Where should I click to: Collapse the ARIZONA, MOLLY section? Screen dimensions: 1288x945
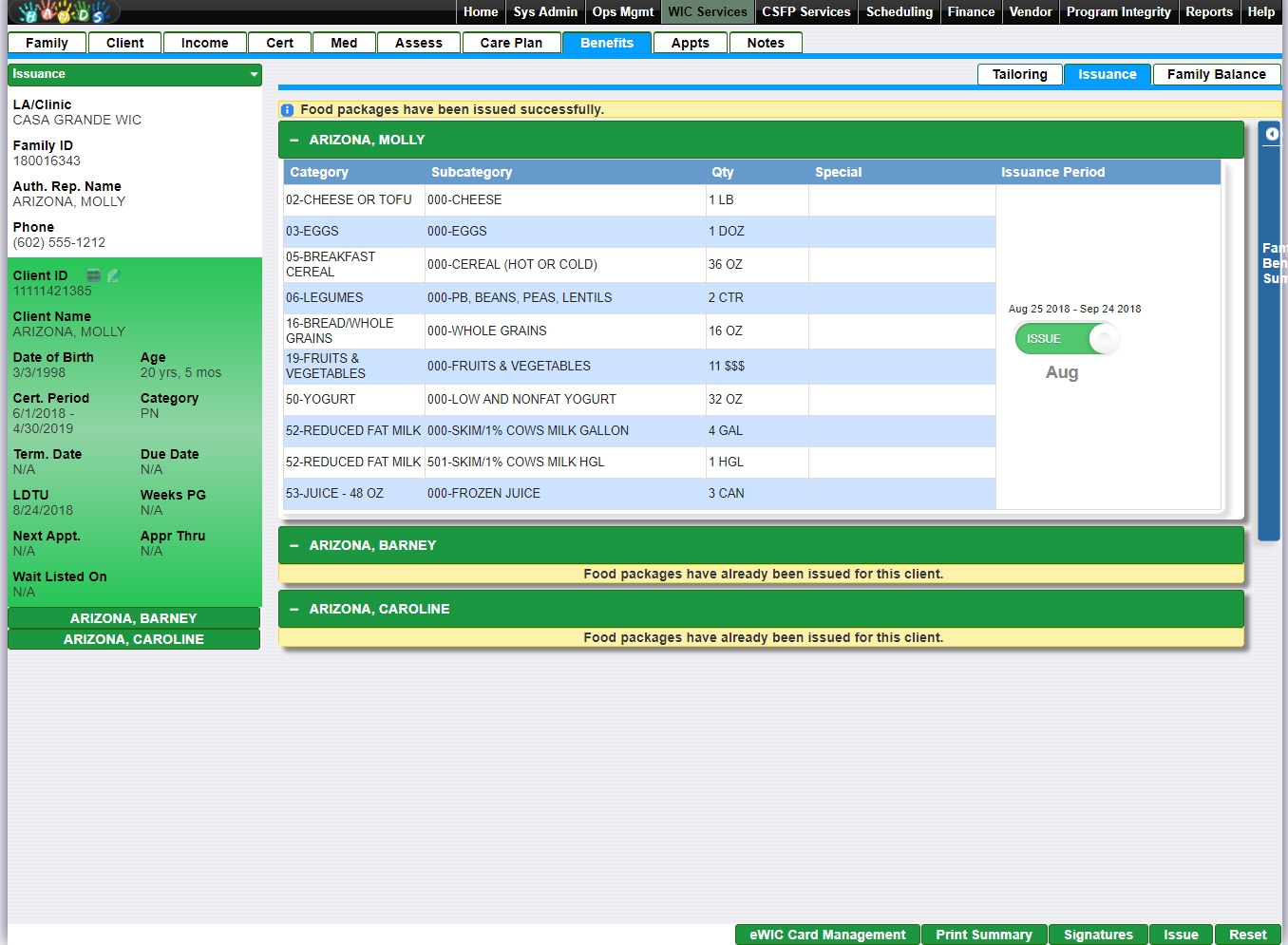click(x=294, y=140)
